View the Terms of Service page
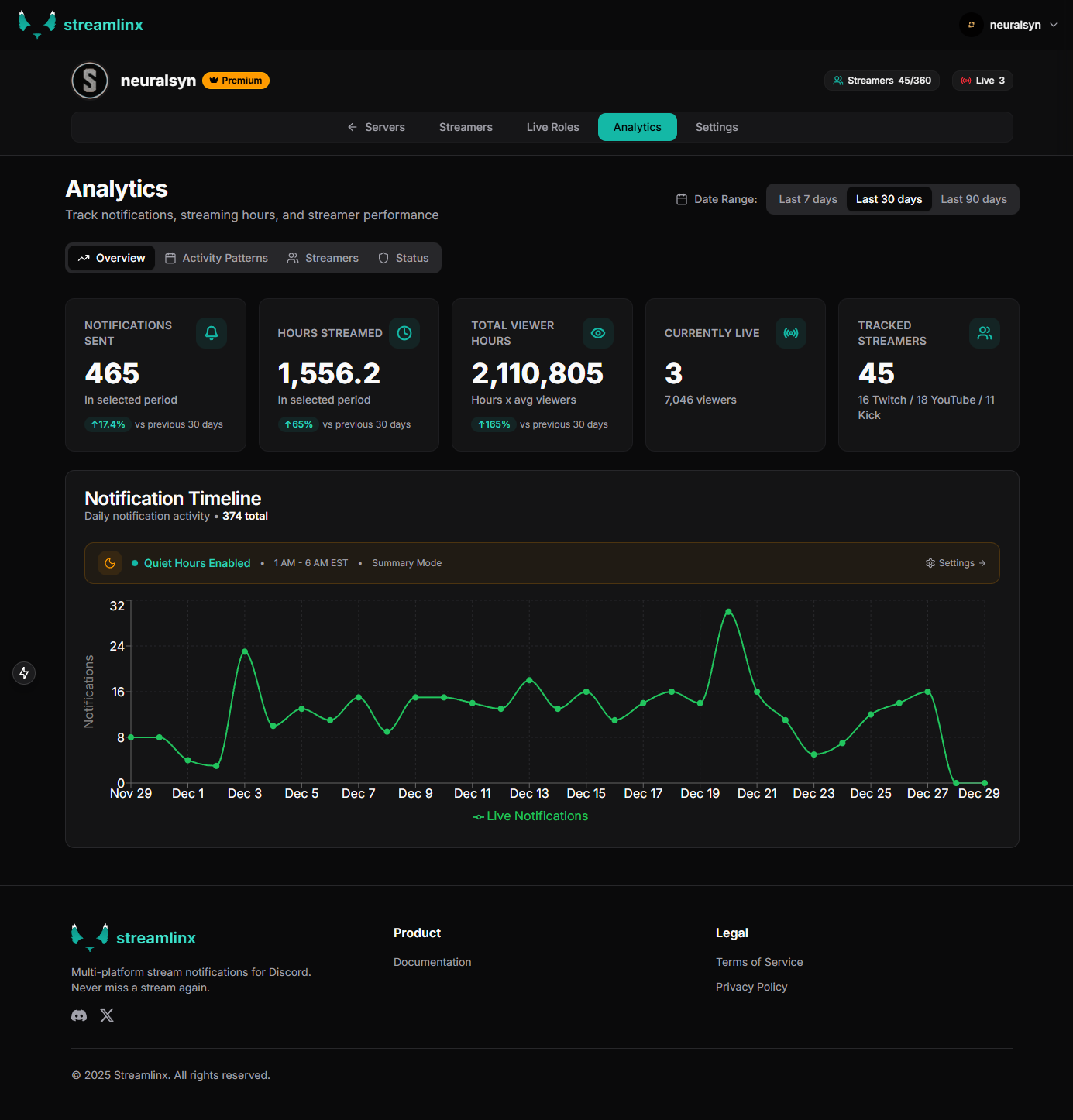This screenshot has height=1120, width=1073. (x=759, y=961)
